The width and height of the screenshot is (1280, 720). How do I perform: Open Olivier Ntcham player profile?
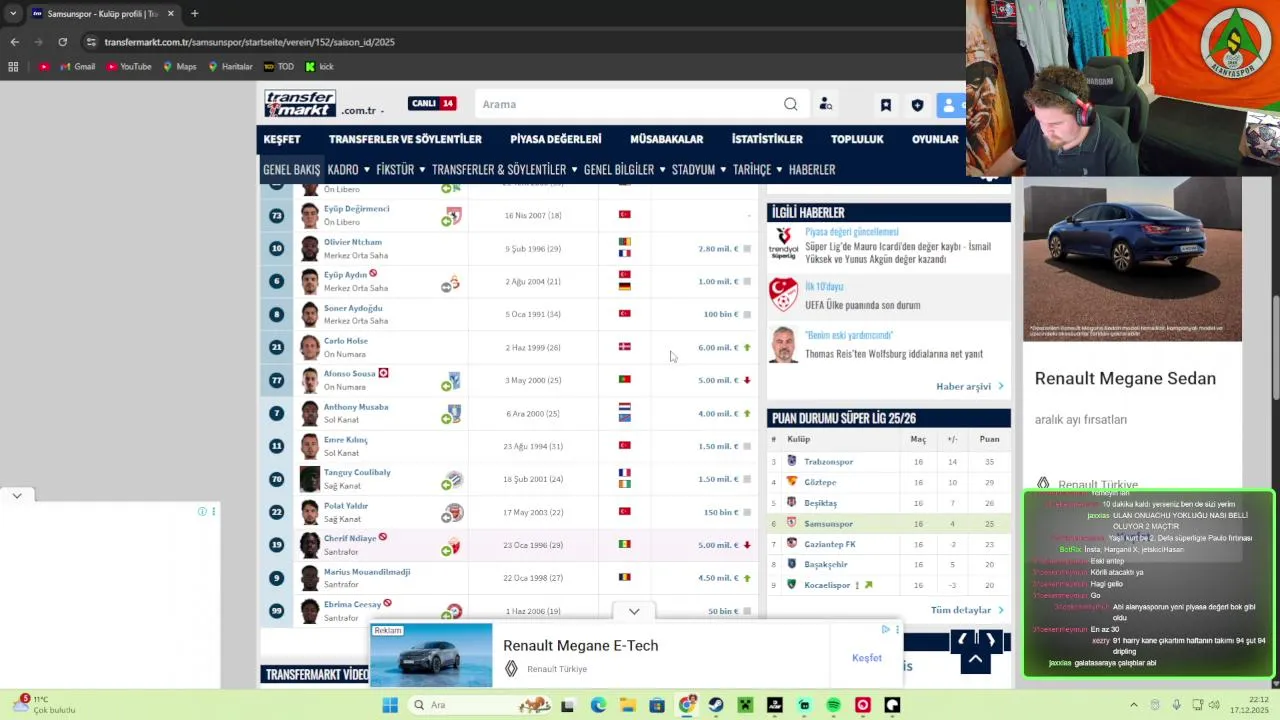[353, 242]
